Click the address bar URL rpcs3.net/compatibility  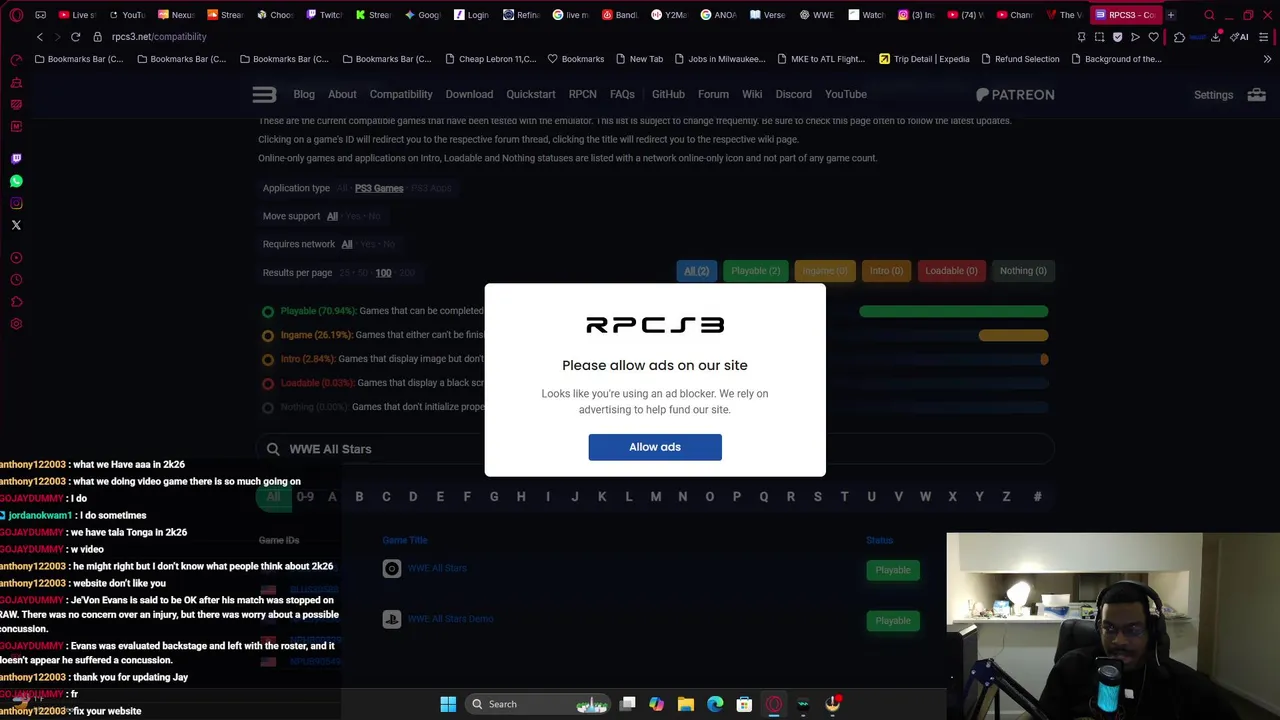159,37
